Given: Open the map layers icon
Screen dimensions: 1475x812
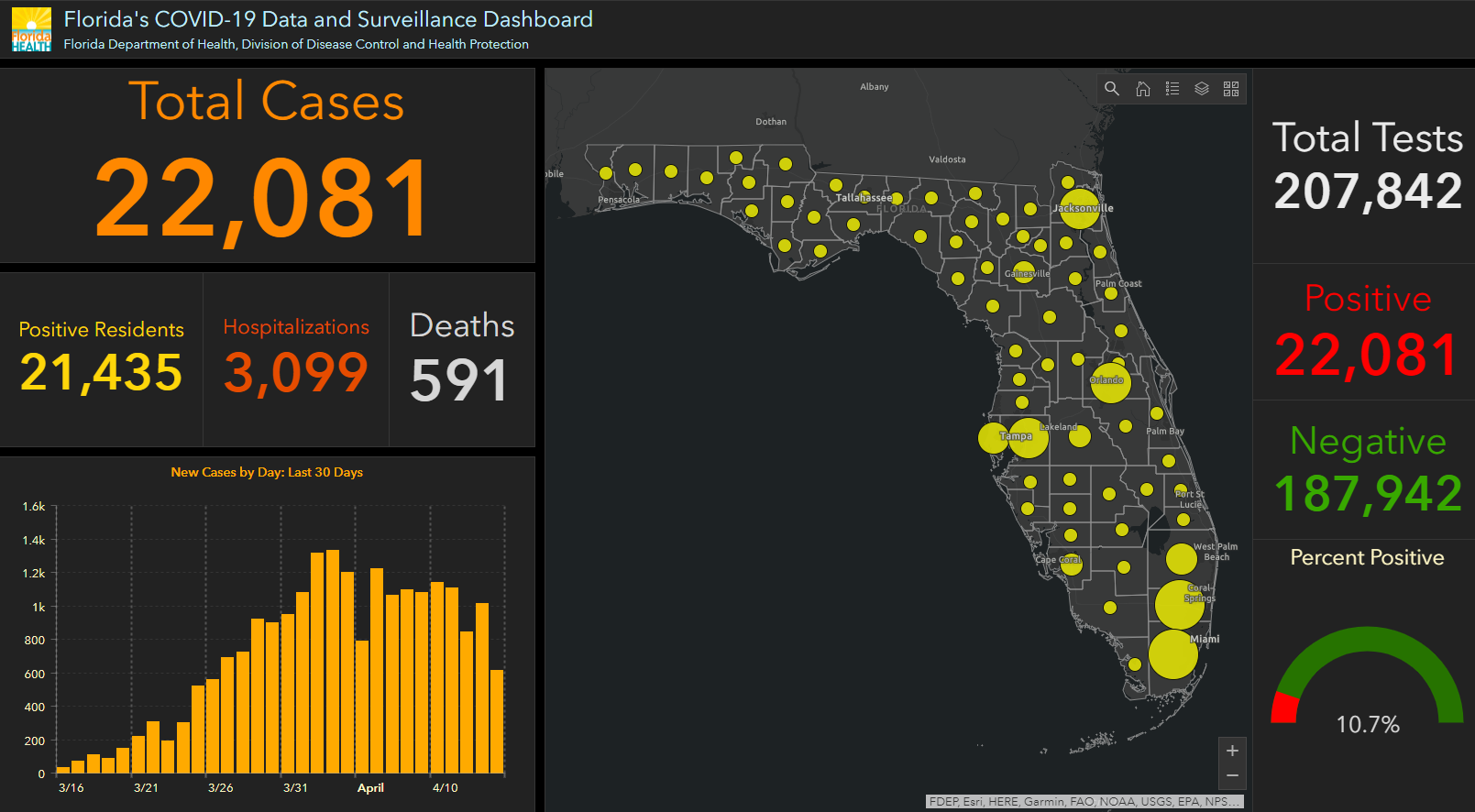Looking at the screenshot, I should (1202, 89).
